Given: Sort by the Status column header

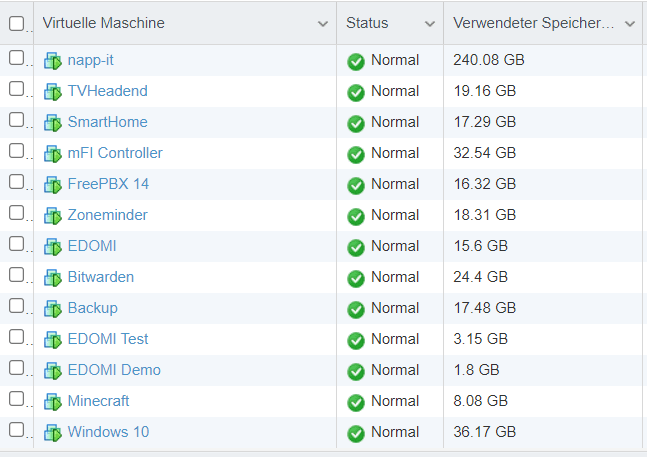Looking at the screenshot, I should click(x=367, y=23).
